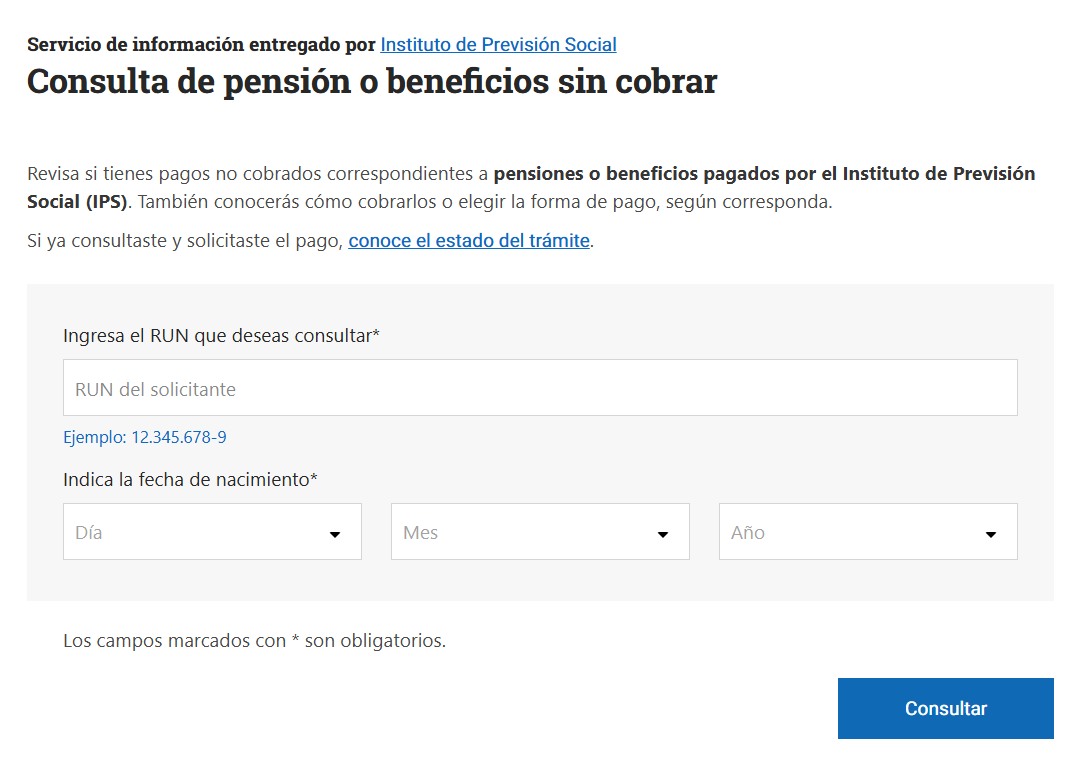Click the arrow icon in the Día selector

[x=335, y=534]
